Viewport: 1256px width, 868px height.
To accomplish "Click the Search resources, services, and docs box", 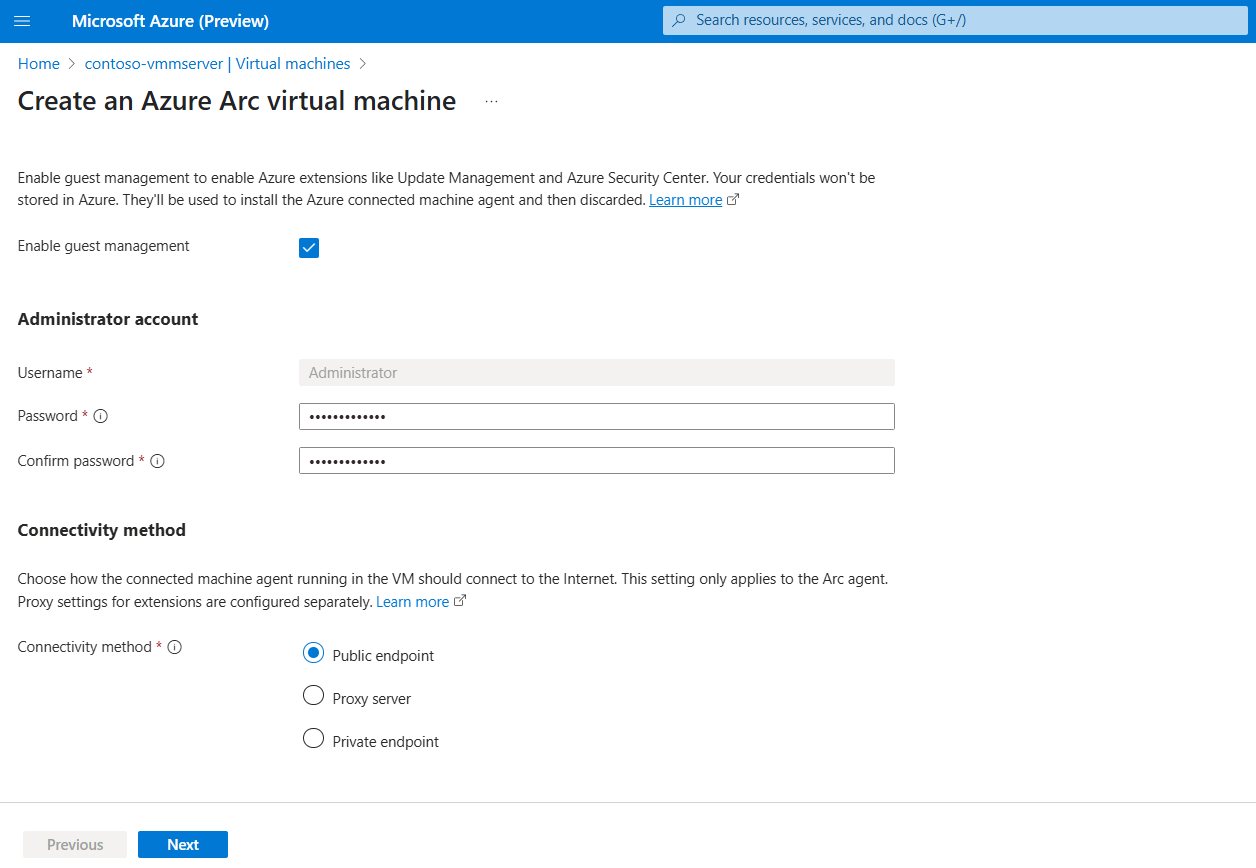I will (955, 20).
